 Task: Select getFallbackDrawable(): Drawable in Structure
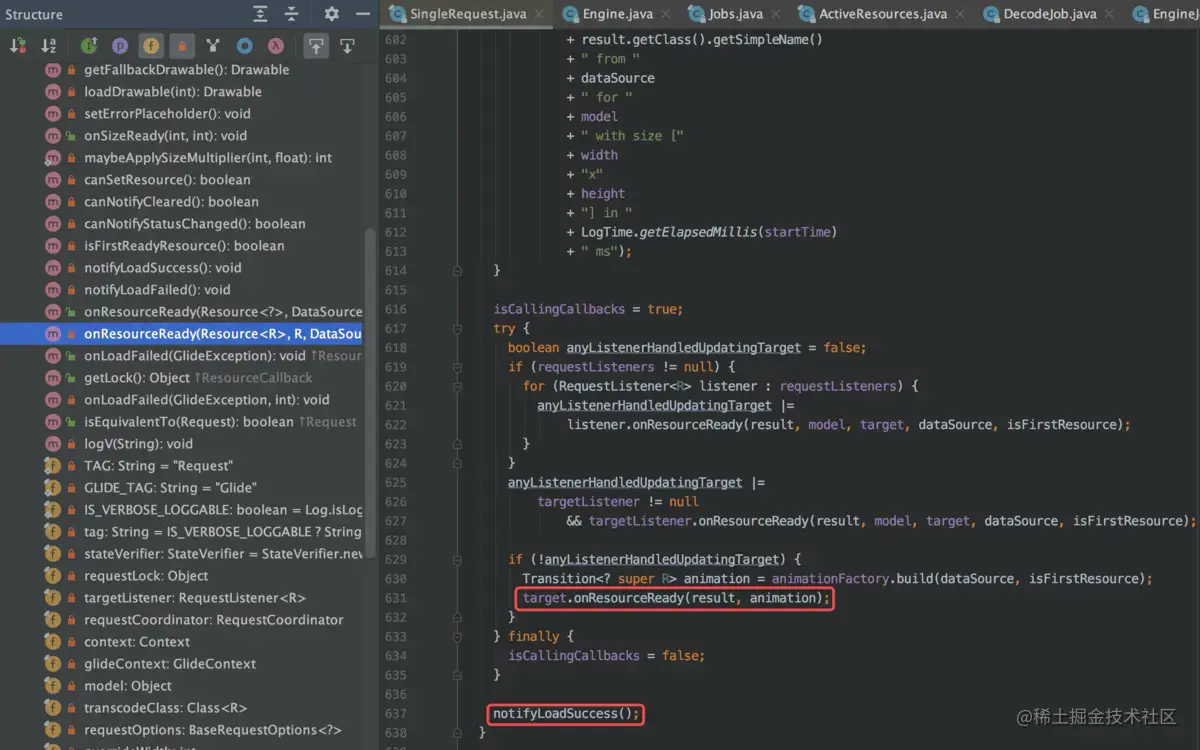(x=187, y=70)
